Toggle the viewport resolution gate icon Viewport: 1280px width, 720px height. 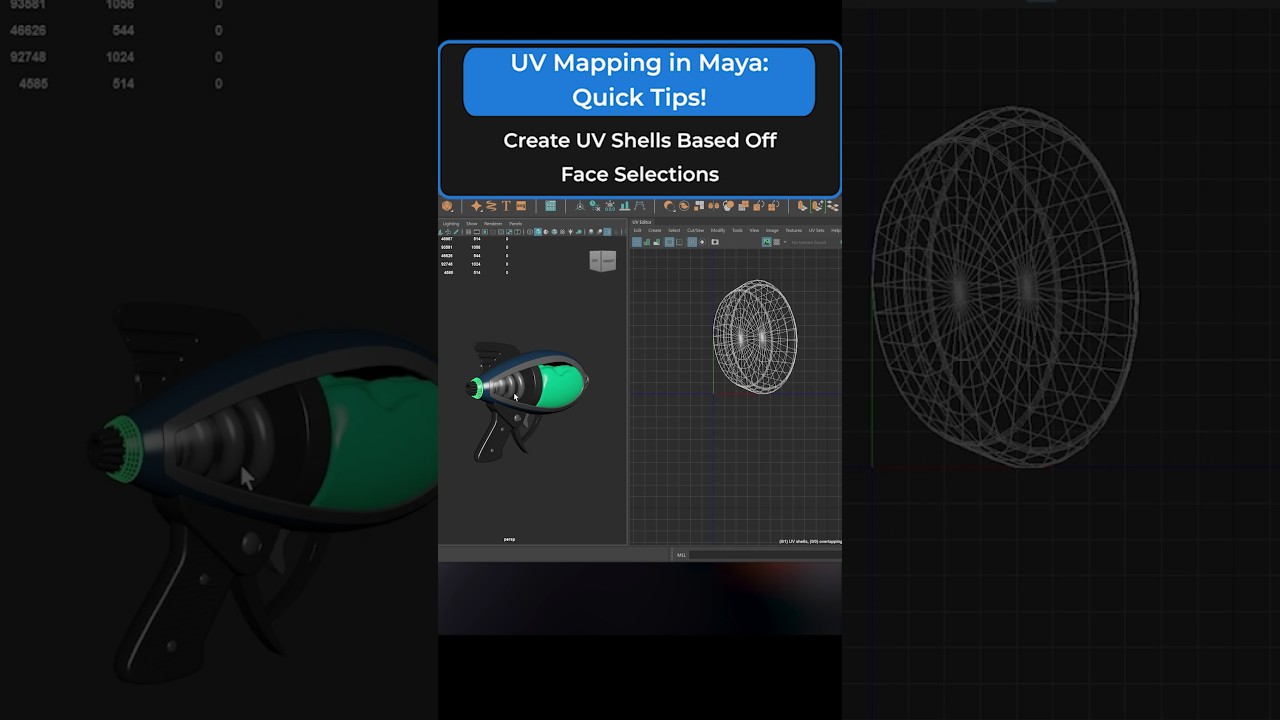pos(485,232)
